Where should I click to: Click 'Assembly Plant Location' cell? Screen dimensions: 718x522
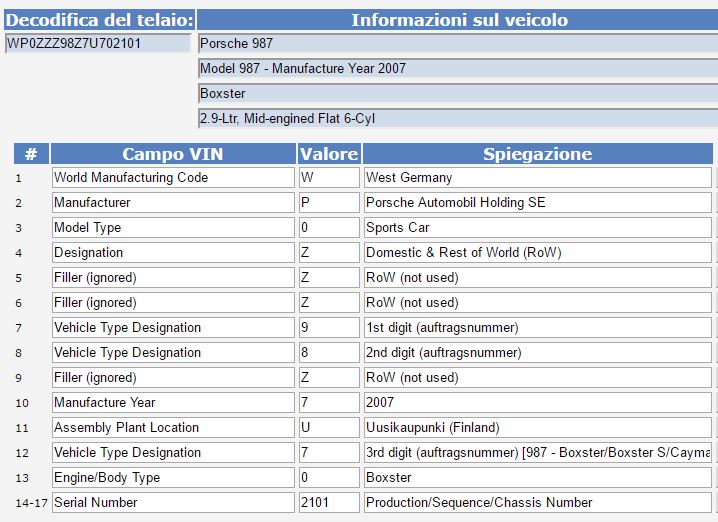pyautogui.click(x=173, y=428)
